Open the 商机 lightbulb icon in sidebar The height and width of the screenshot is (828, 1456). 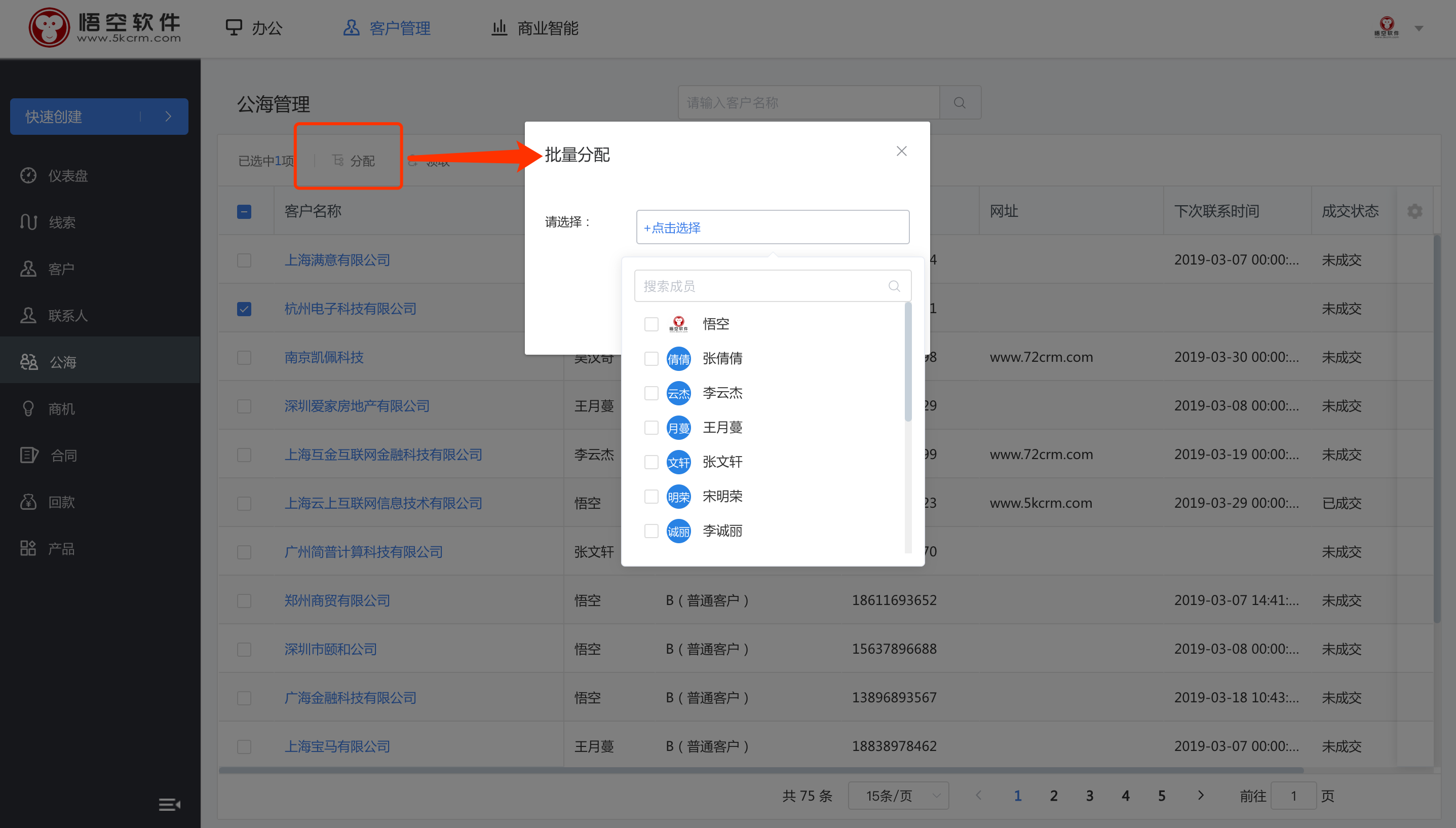point(28,409)
